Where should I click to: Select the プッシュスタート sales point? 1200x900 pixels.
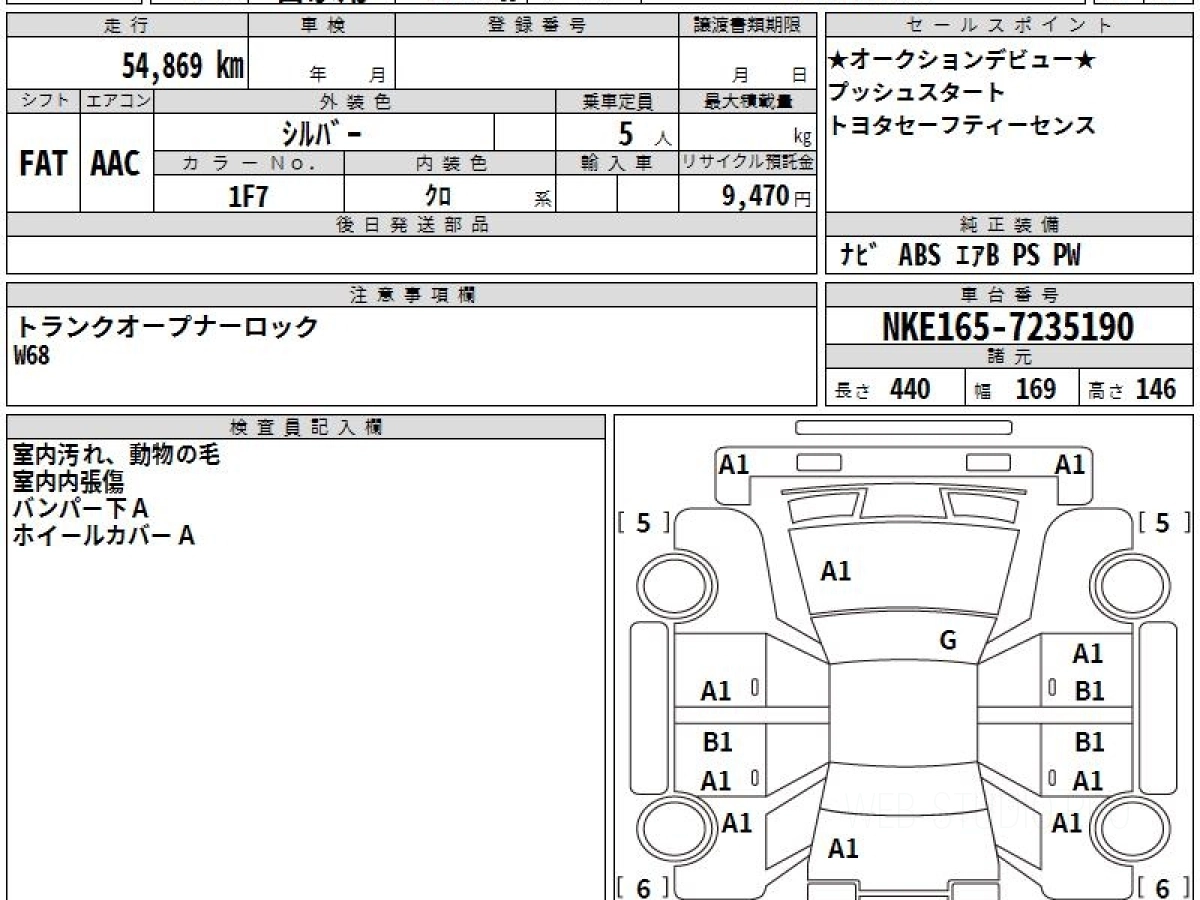pos(917,93)
